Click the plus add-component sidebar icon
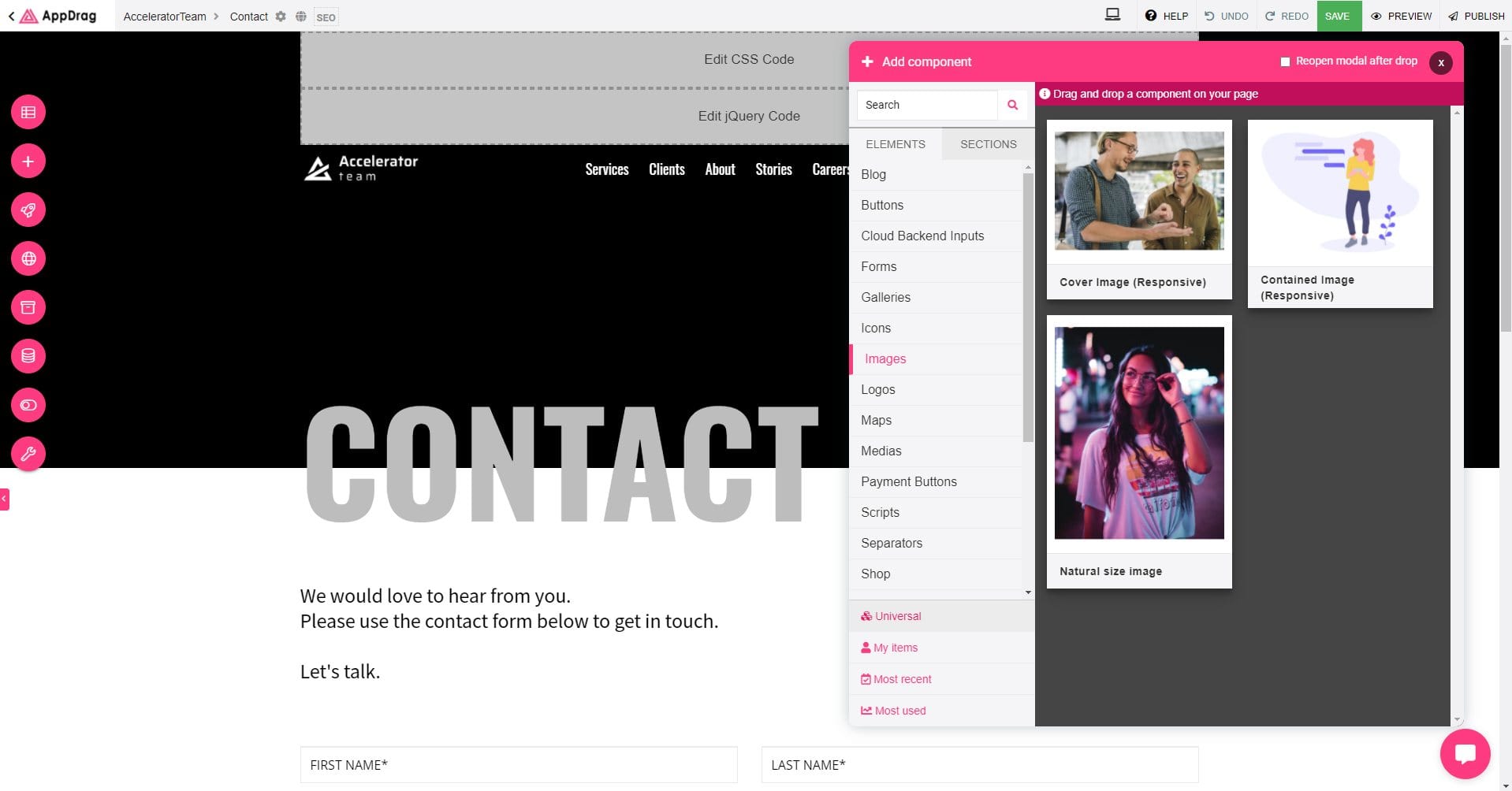This screenshot has width=1512, height=791. pyautogui.click(x=28, y=162)
